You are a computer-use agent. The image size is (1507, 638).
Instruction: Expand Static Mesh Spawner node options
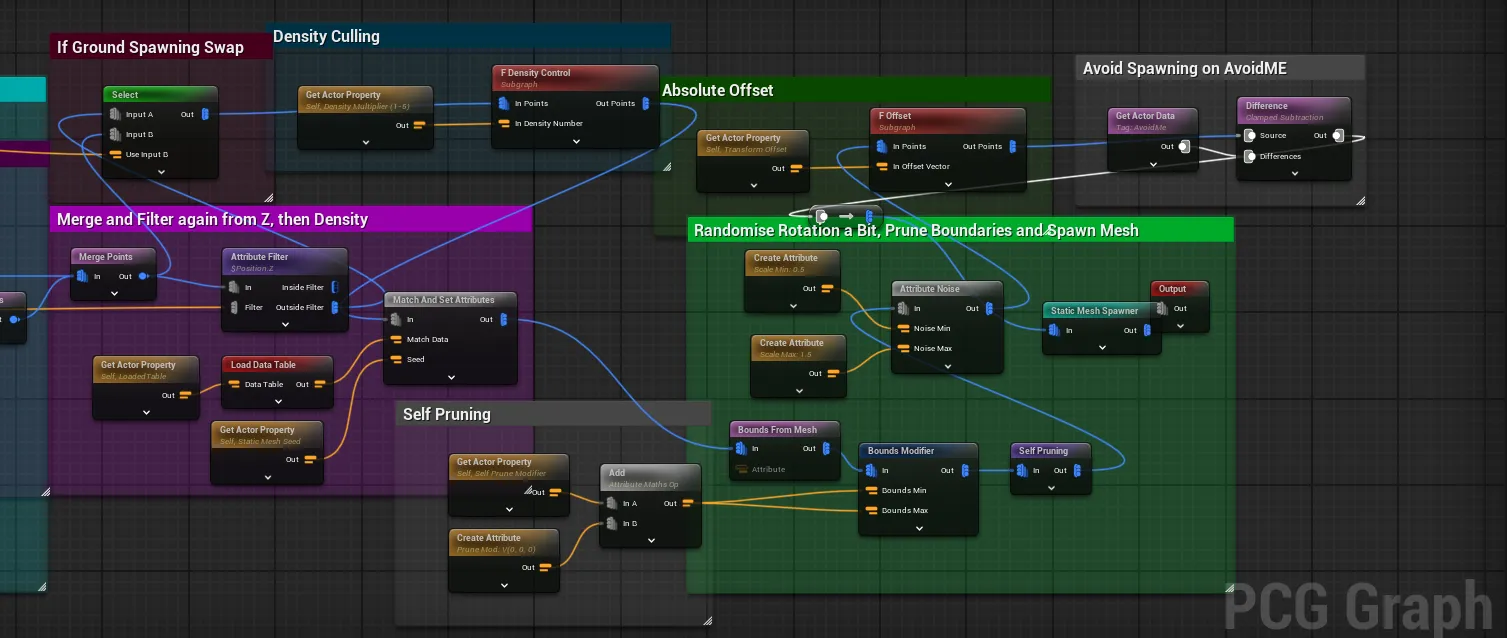(x=1102, y=347)
